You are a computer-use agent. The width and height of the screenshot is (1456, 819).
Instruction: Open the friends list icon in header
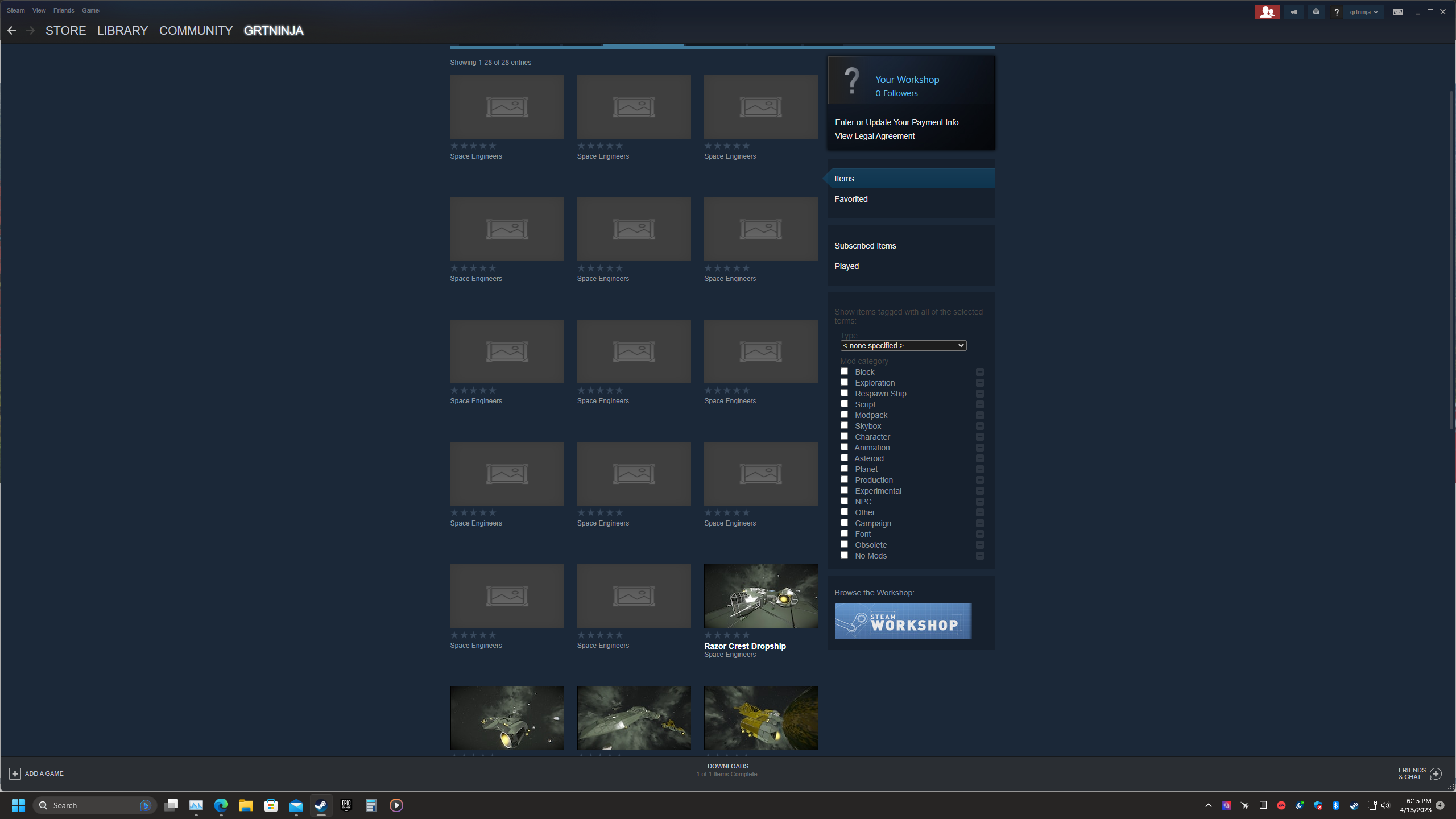pos(1267,12)
